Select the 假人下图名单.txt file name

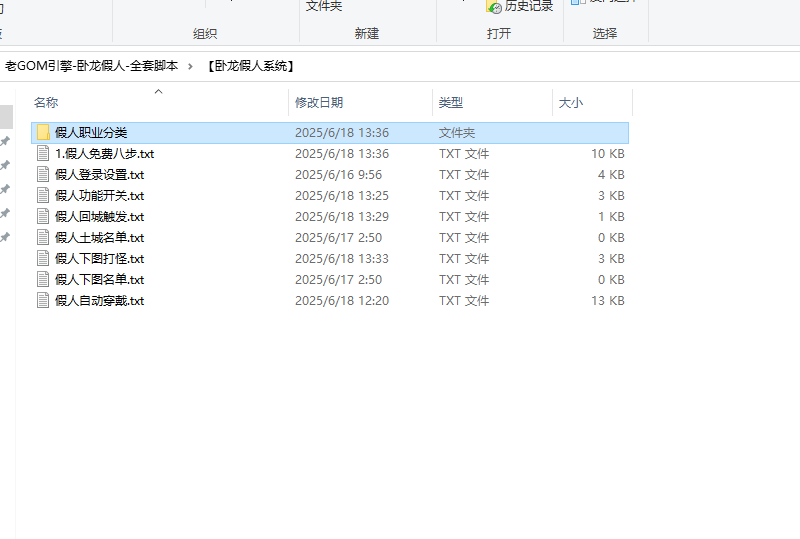point(99,280)
